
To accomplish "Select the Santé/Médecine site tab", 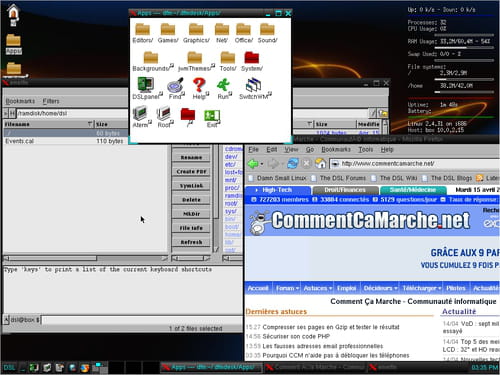I will point(413,190).
